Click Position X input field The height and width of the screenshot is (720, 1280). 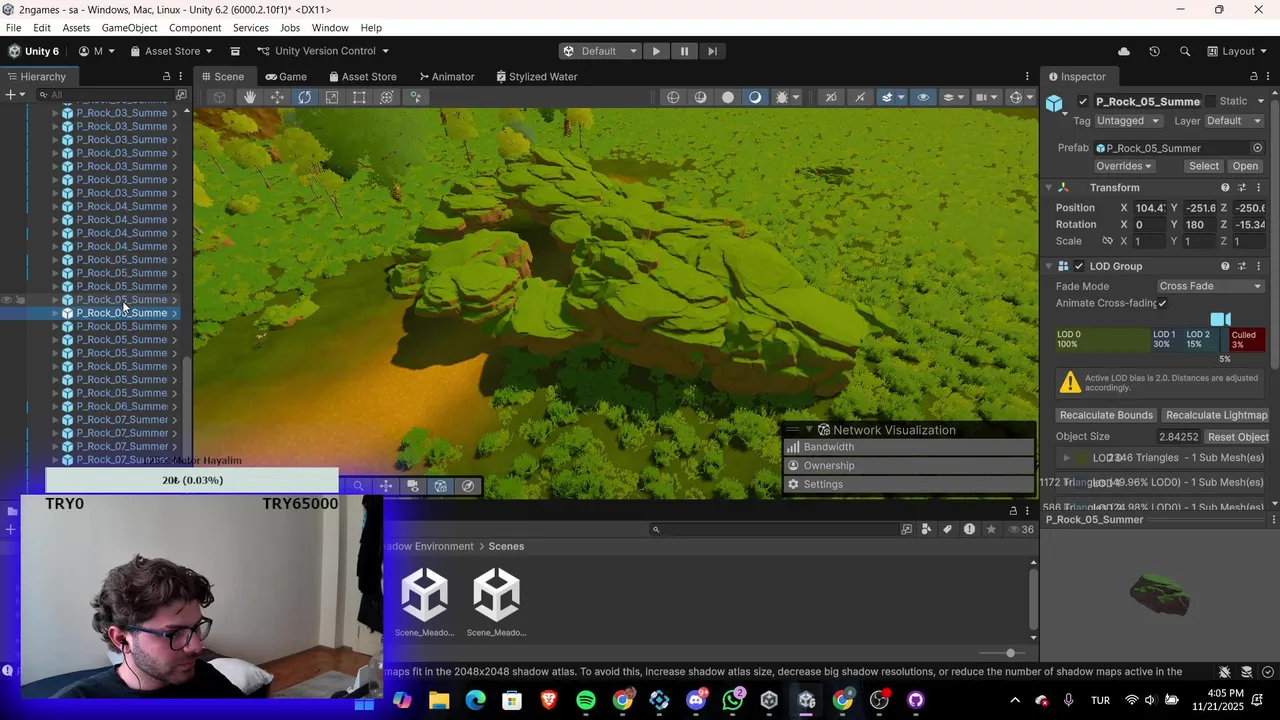[1150, 208]
